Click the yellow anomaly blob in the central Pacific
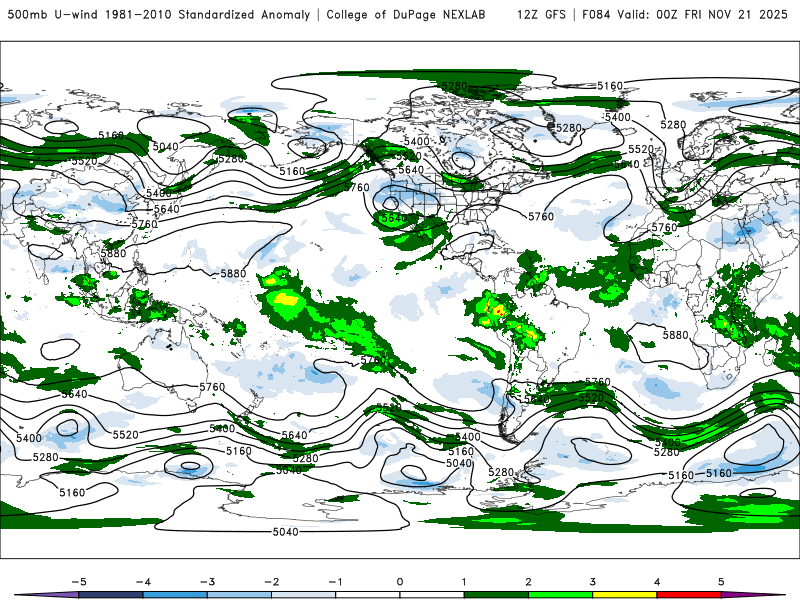Screen dimensions: 800x600 [288, 299]
